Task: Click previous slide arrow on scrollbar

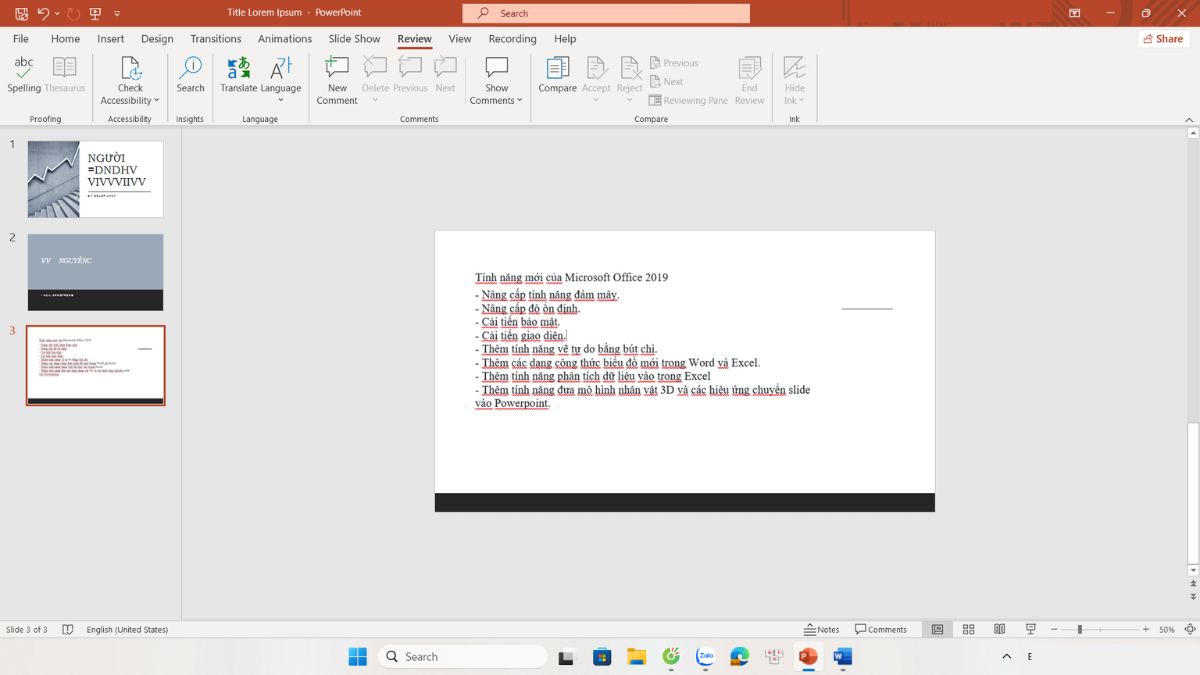Action: [1192, 585]
